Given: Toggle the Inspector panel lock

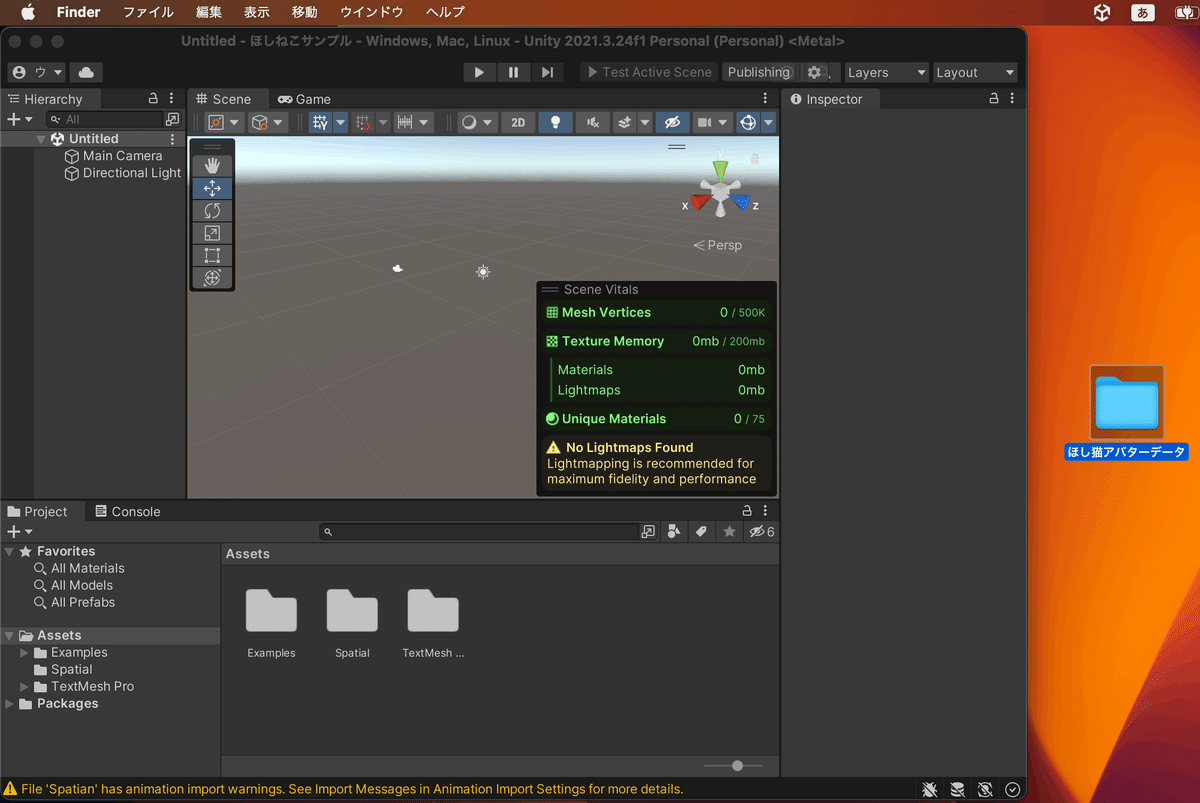Looking at the screenshot, I should (994, 99).
